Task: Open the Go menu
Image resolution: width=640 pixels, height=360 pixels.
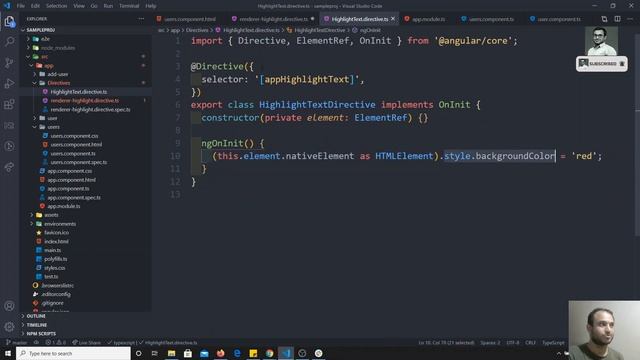Action: pos(94,6)
